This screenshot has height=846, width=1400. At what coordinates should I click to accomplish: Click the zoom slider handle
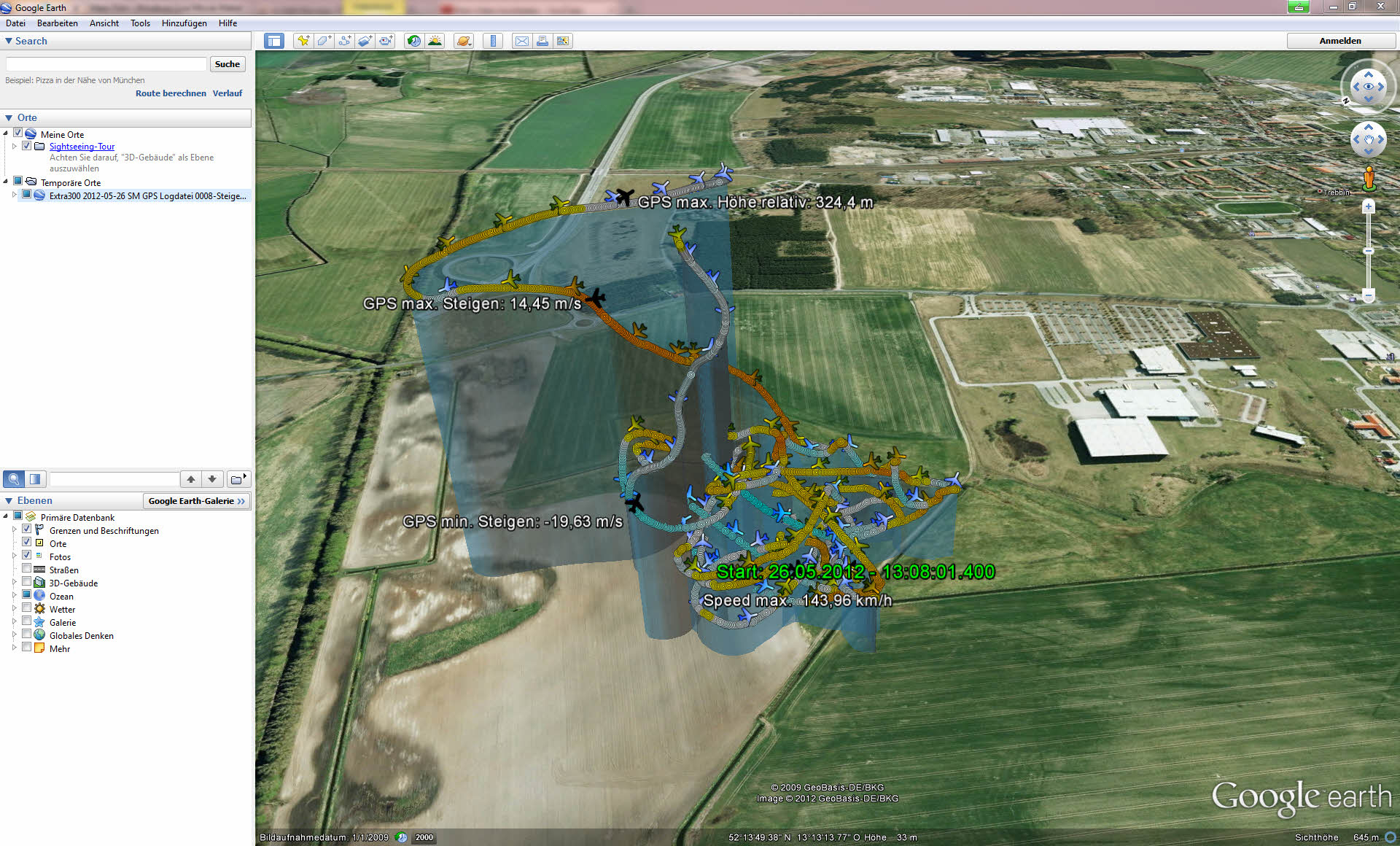(1369, 251)
